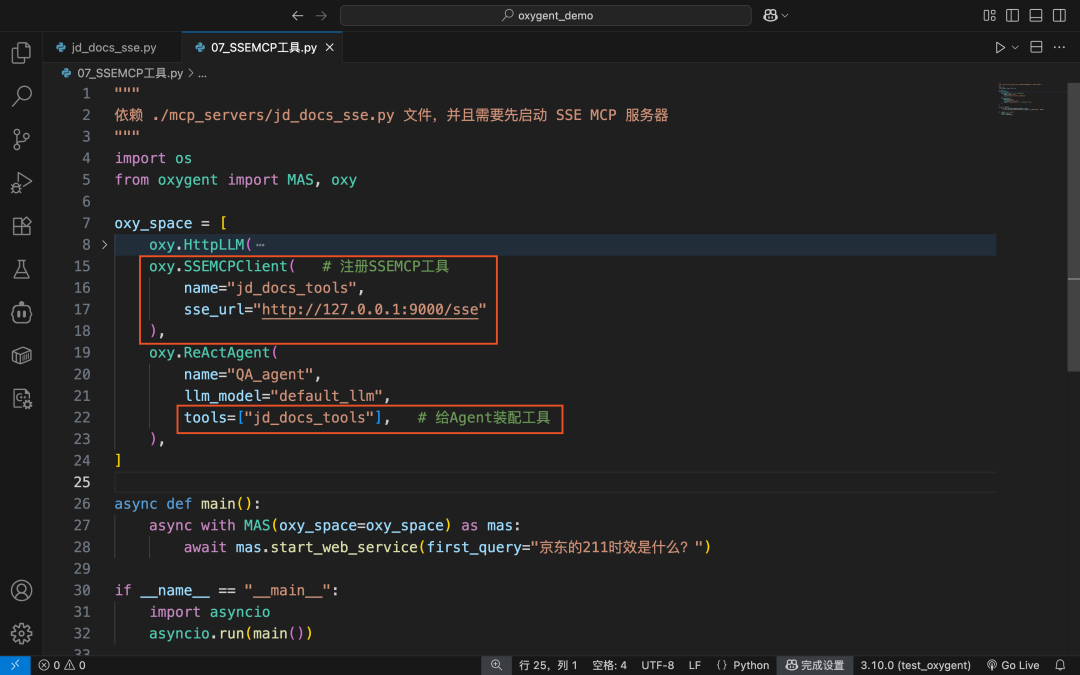Click the from oxygent import line

[236, 180]
